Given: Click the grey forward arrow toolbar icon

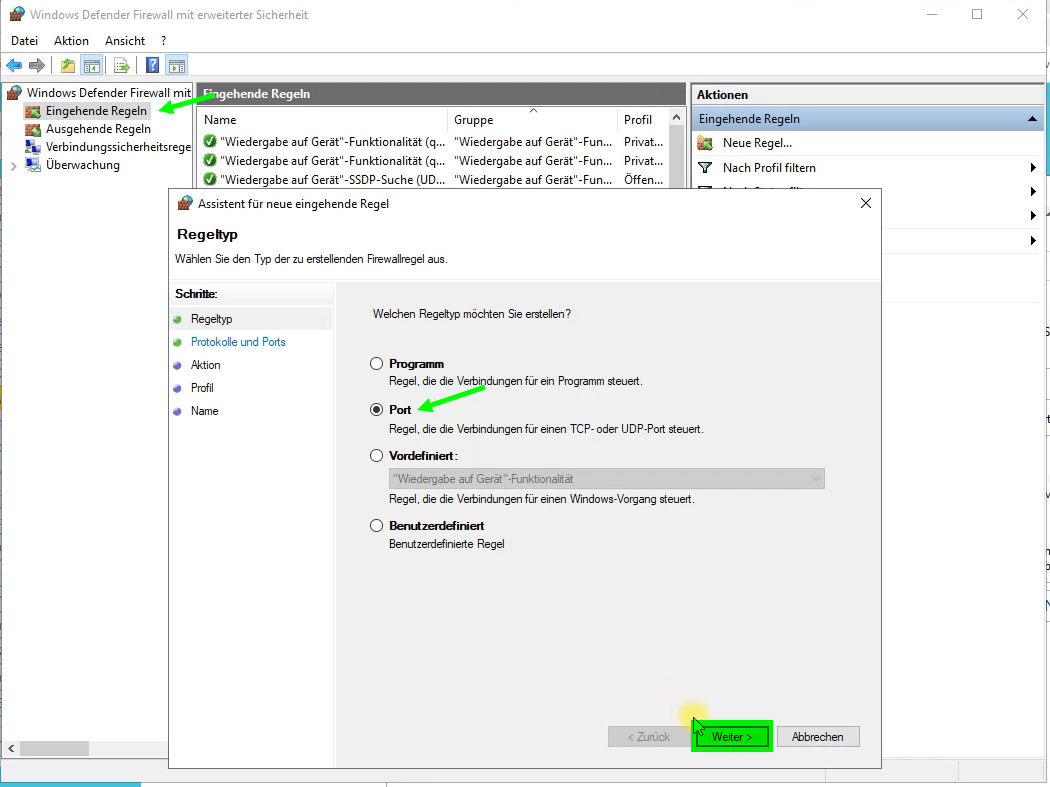Looking at the screenshot, I should click(37, 66).
